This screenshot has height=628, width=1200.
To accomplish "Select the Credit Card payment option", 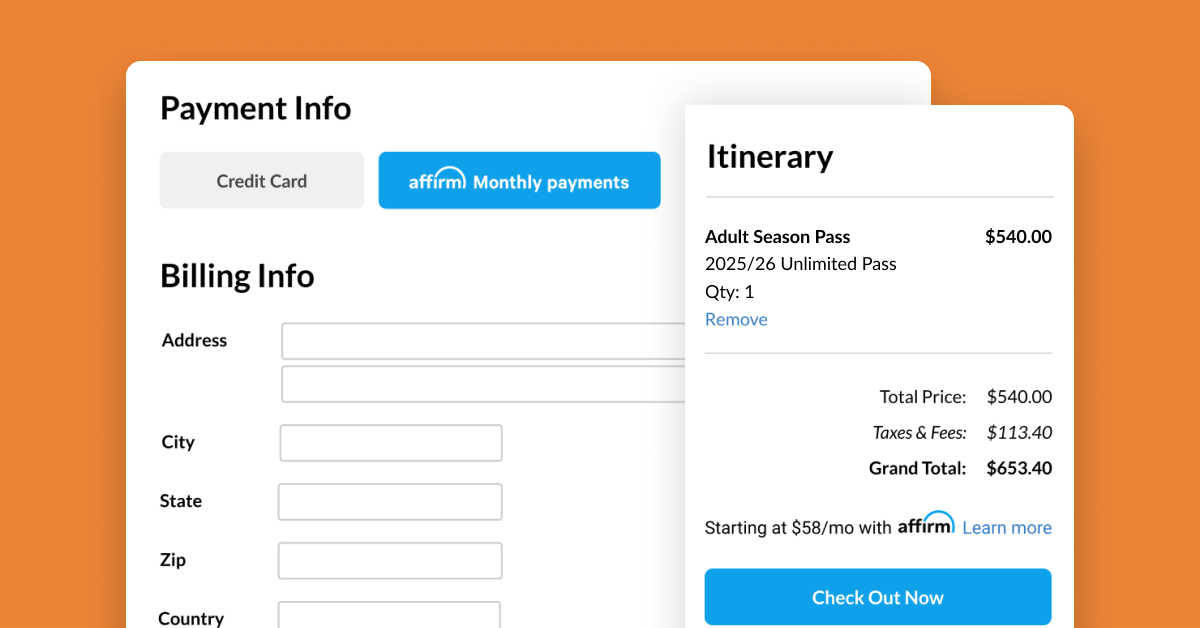I will pos(261,180).
